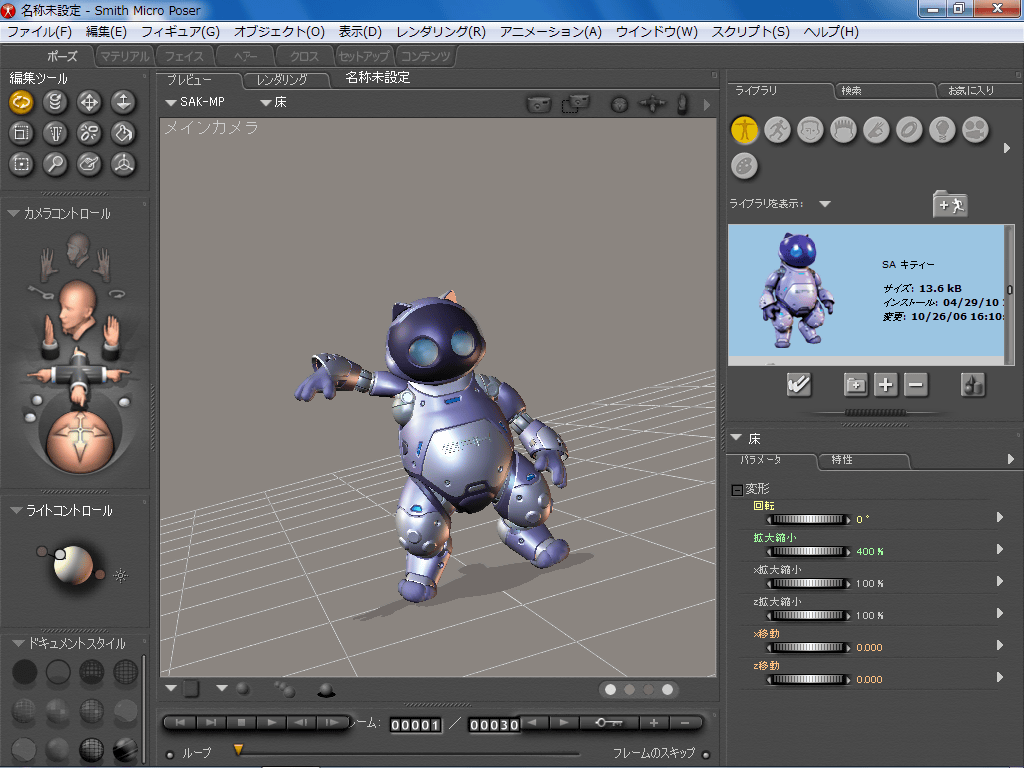Click the plus add keyframe button in animation bar
The height and width of the screenshot is (768, 1024).
pyautogui.click(x=654, y=723)
